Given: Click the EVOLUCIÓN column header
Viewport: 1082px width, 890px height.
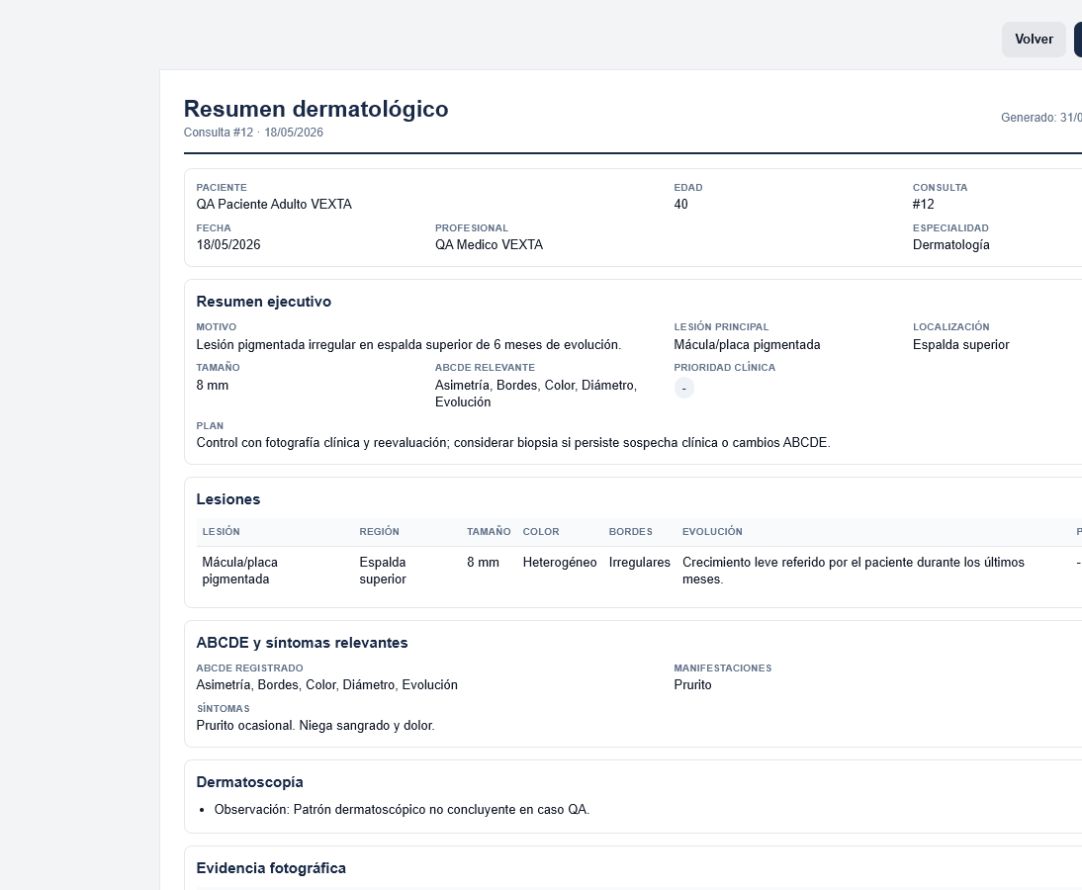Looking at the screenshot, I should tap(712, 532).
